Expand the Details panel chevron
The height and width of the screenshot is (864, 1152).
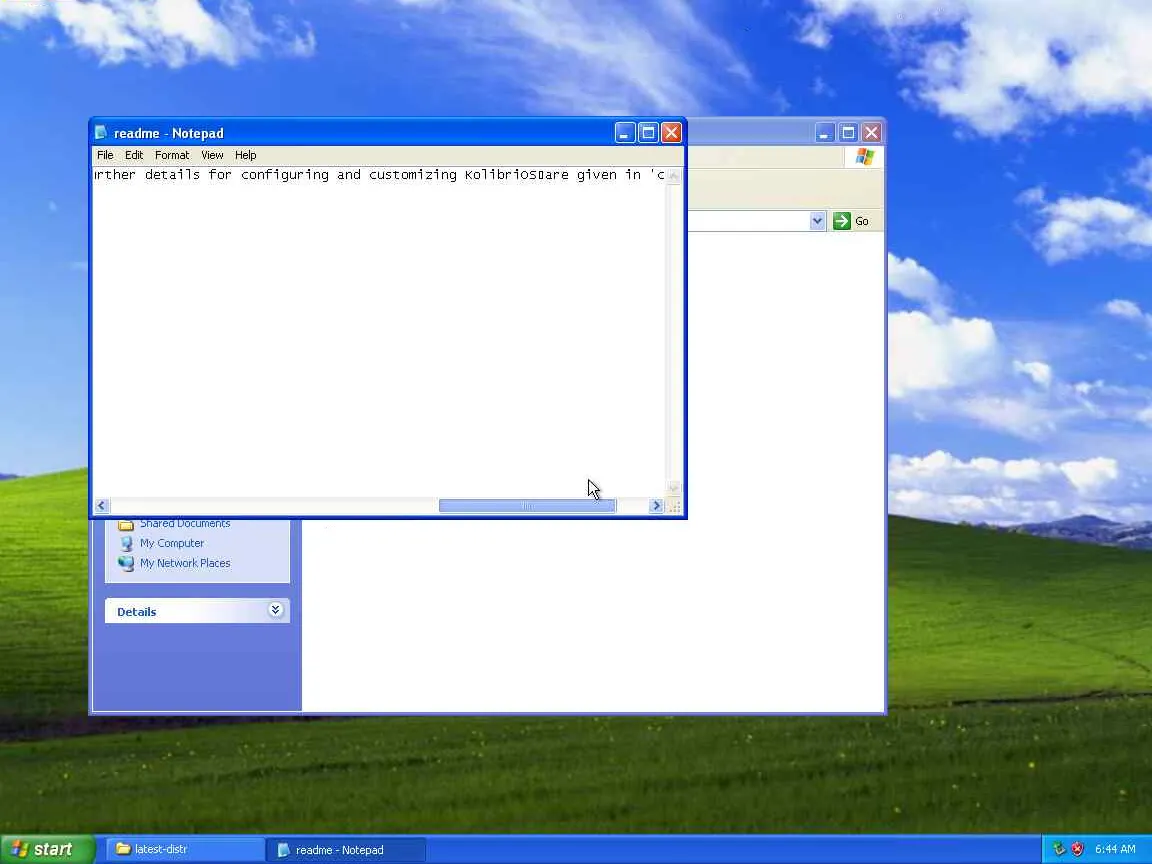(x=276, y=610)
